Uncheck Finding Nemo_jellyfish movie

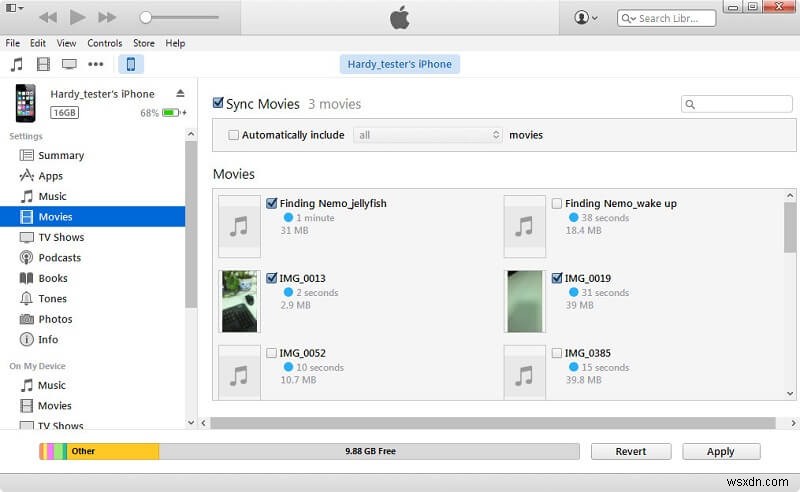click(x=271, y=203)
